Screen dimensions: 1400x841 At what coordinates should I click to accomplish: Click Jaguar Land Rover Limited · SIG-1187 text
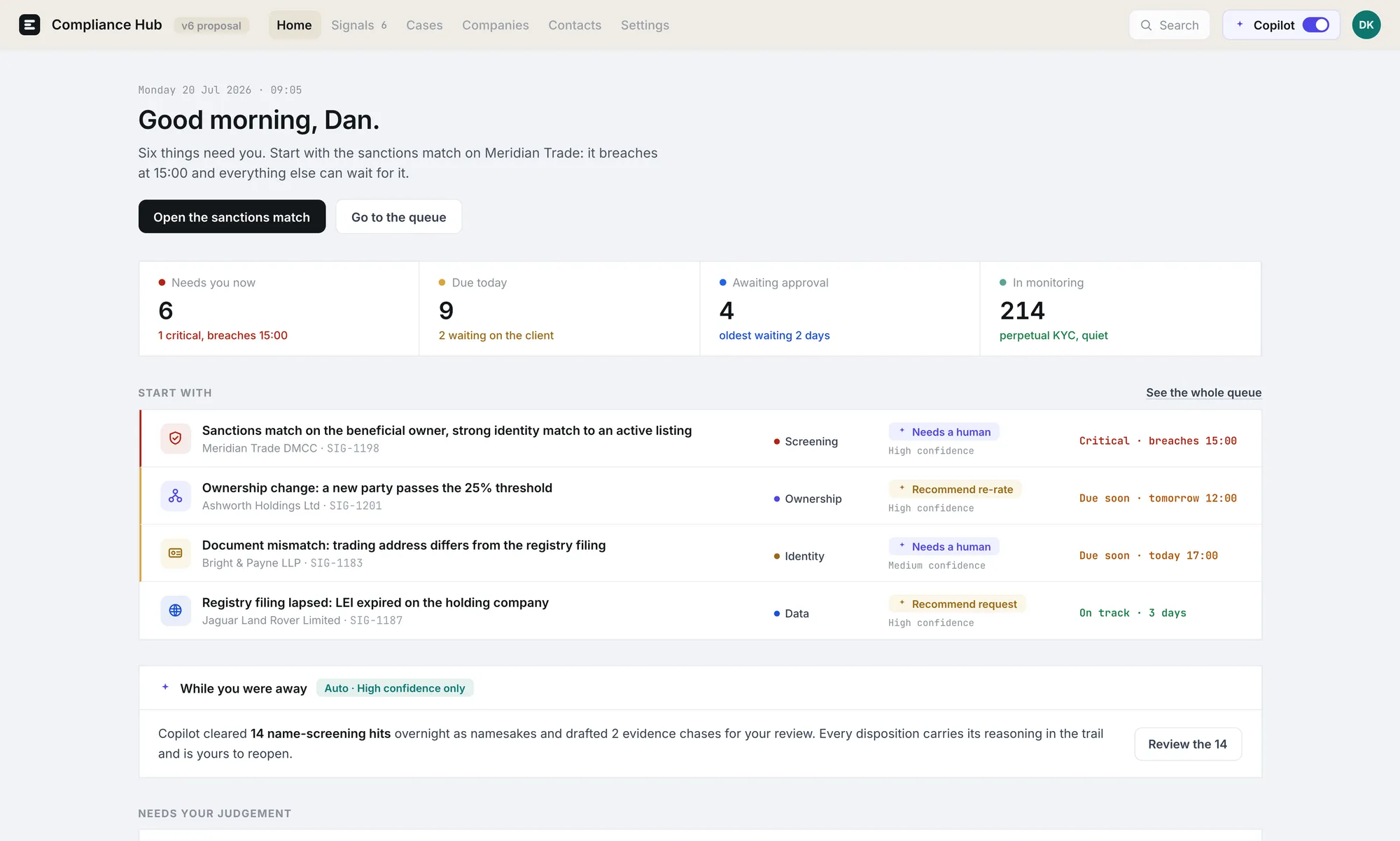[x=302, y=620]
